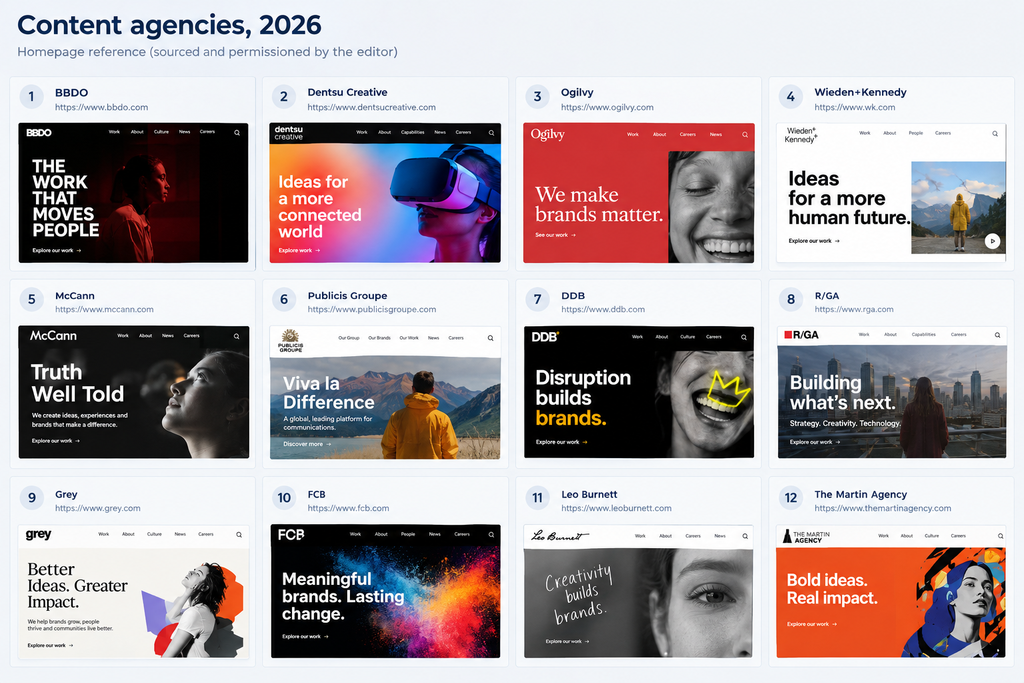The height and width of the screenshot is (683, 1024).
Task: Open the https://www.mccann.com link
Action: pyautogui.click(x=104, y=310)
